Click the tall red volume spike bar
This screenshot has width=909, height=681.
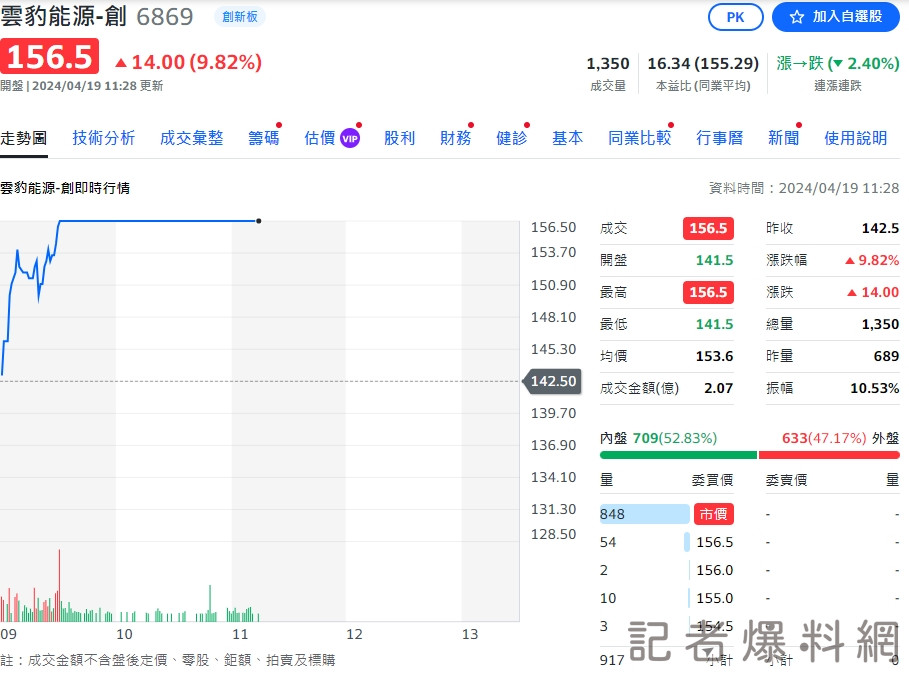tap(59, 585)
